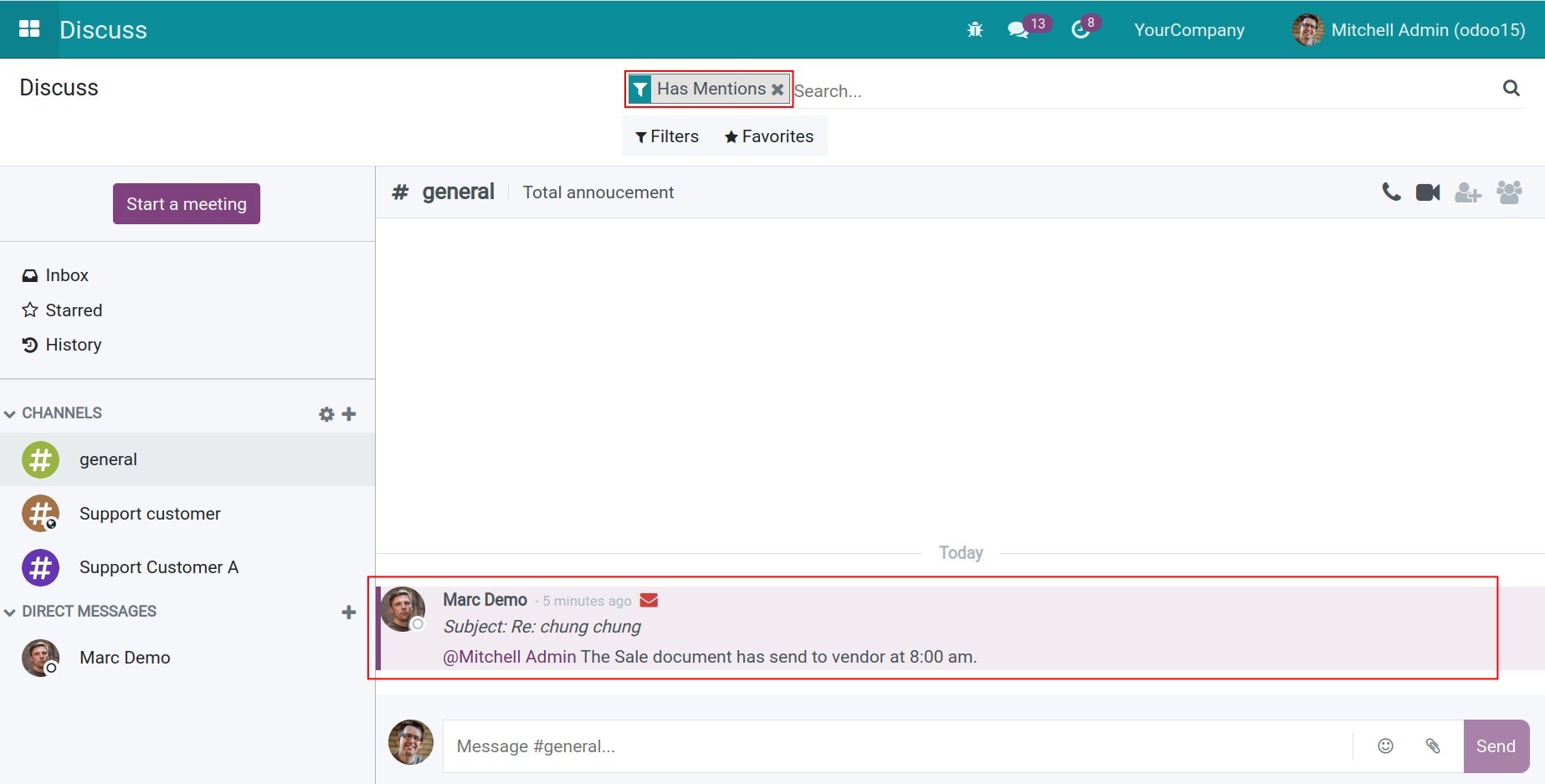Open activities clock icon with 8 badge
1545x784 pixels.
coord(1080,30)
